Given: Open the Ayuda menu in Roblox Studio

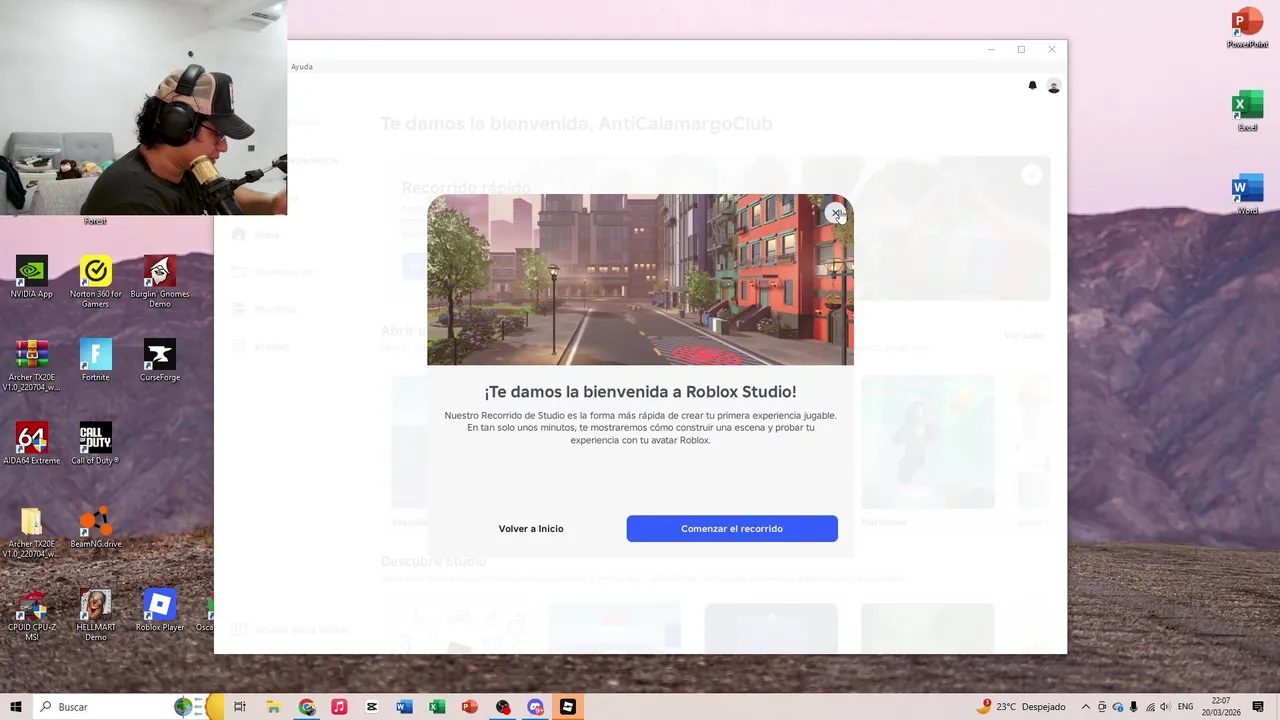Looking at the screenshot, I should coord(302,67).
